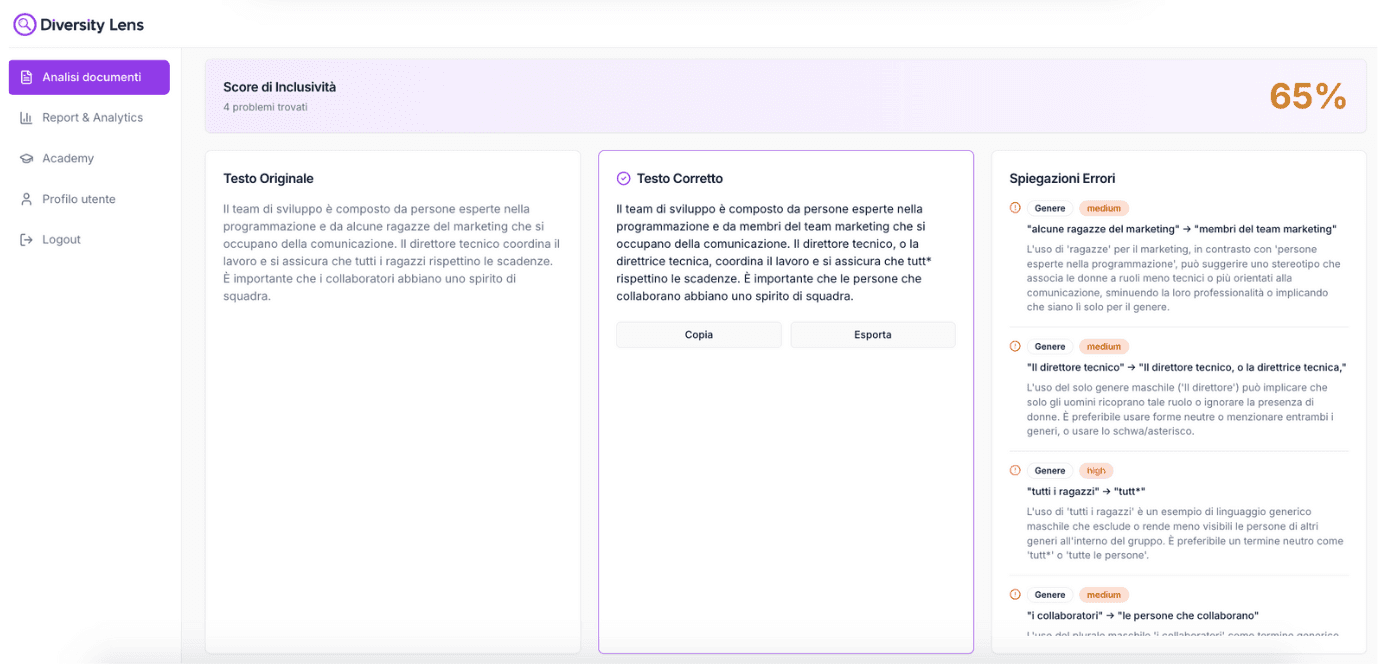Click the "Il direttore tecnico" correction title

pos(1186,367)
